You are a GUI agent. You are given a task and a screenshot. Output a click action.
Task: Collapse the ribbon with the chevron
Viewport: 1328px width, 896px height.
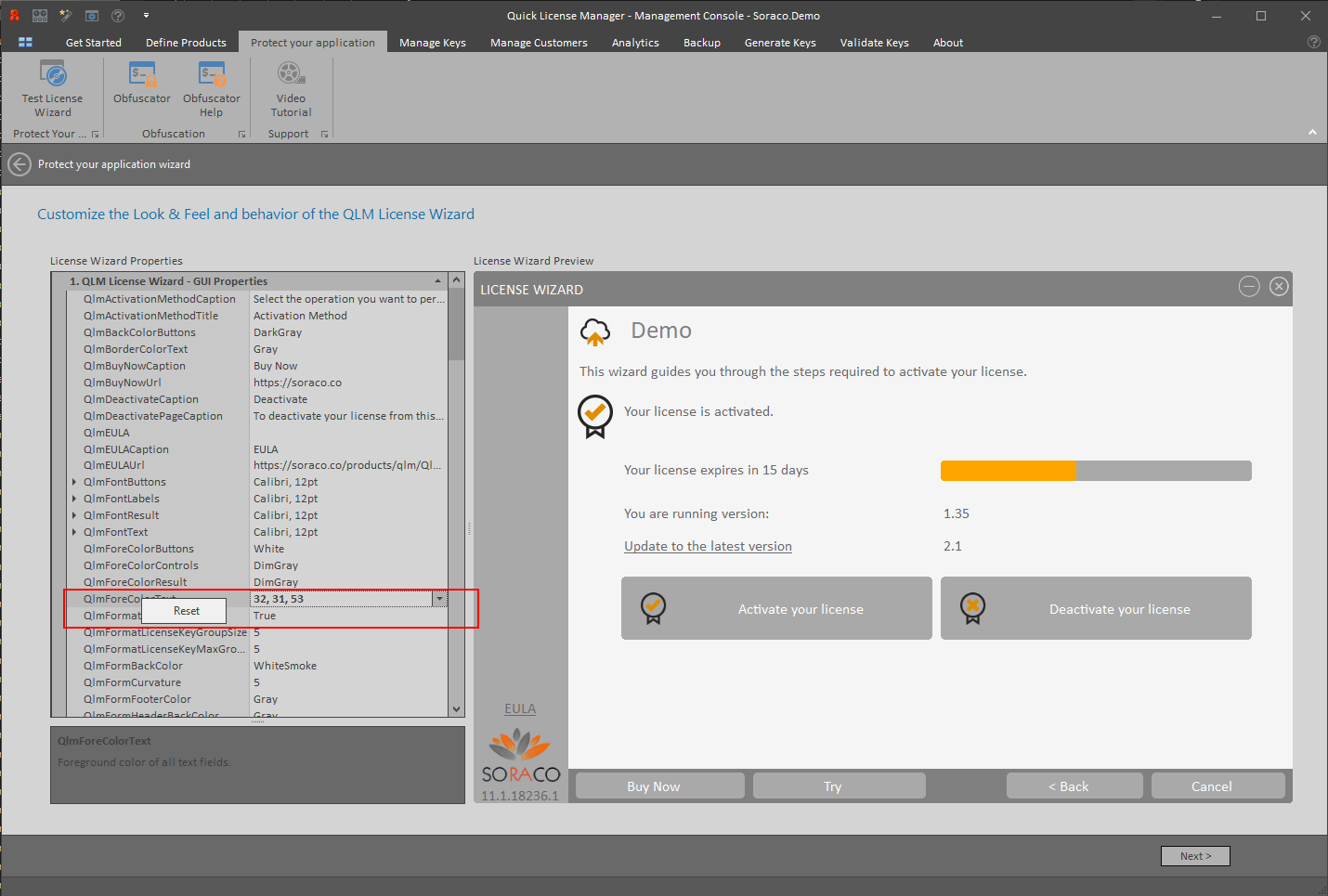click(x=1312, y=132)
